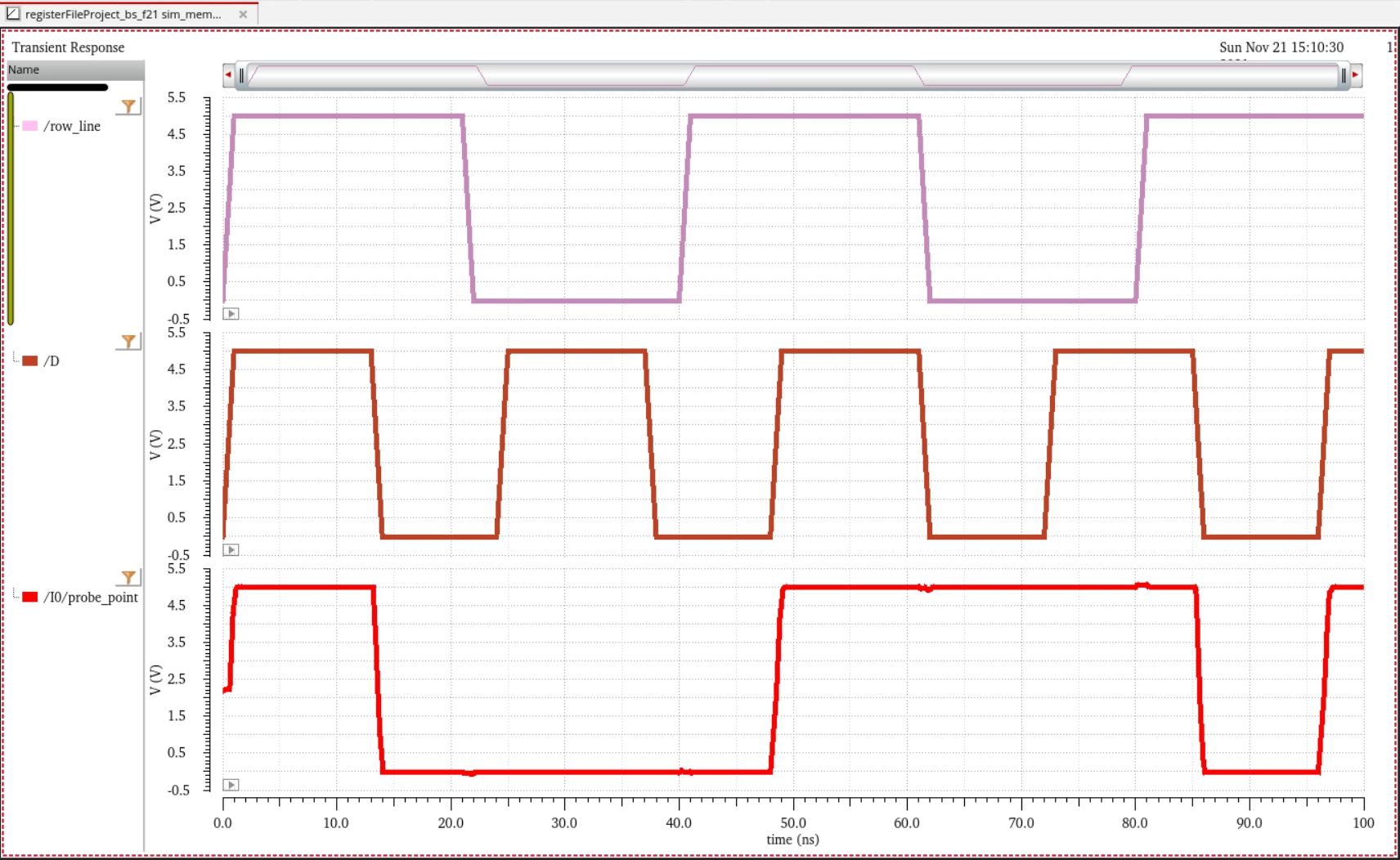Viewport: 1400px width, 860px height.
Task: Click the left handle of zoom slider
Action: pyautogui.click(x=241, y=75)
